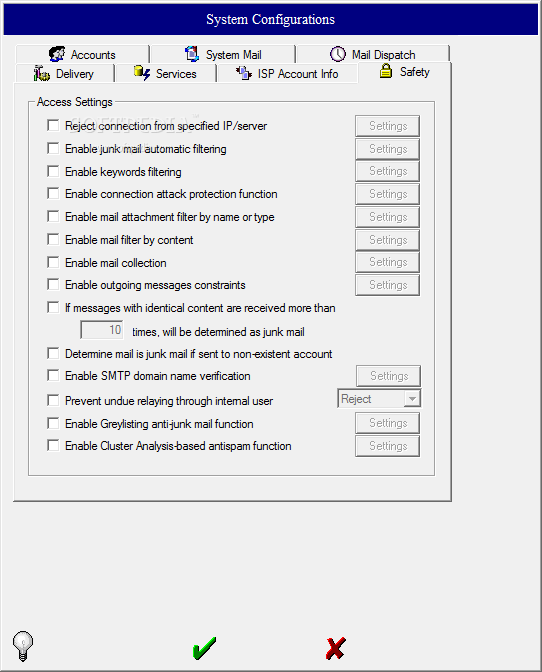Check Enable mail collection

click(x=53, y=262)
